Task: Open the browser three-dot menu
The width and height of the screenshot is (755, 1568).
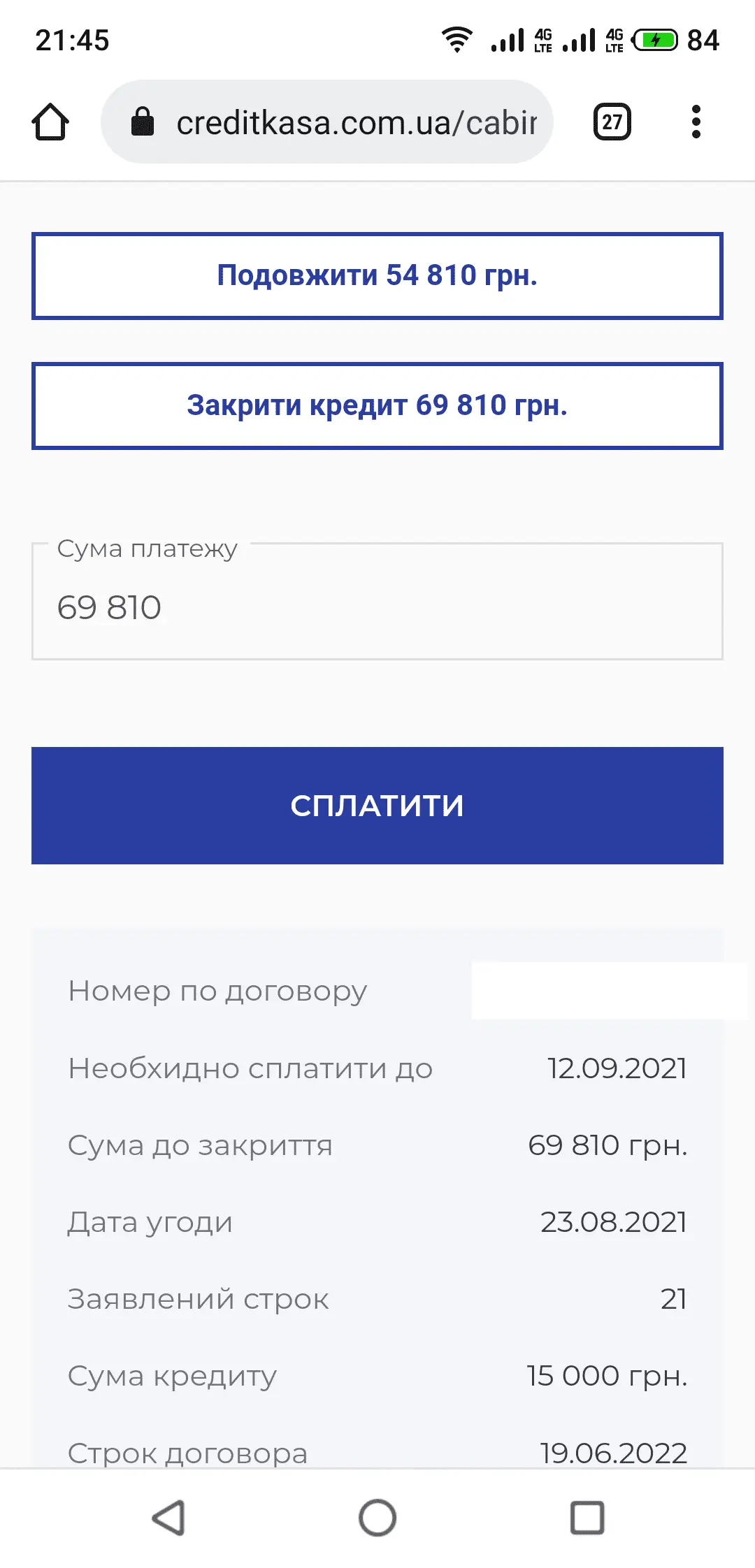Action: [696, 122]
